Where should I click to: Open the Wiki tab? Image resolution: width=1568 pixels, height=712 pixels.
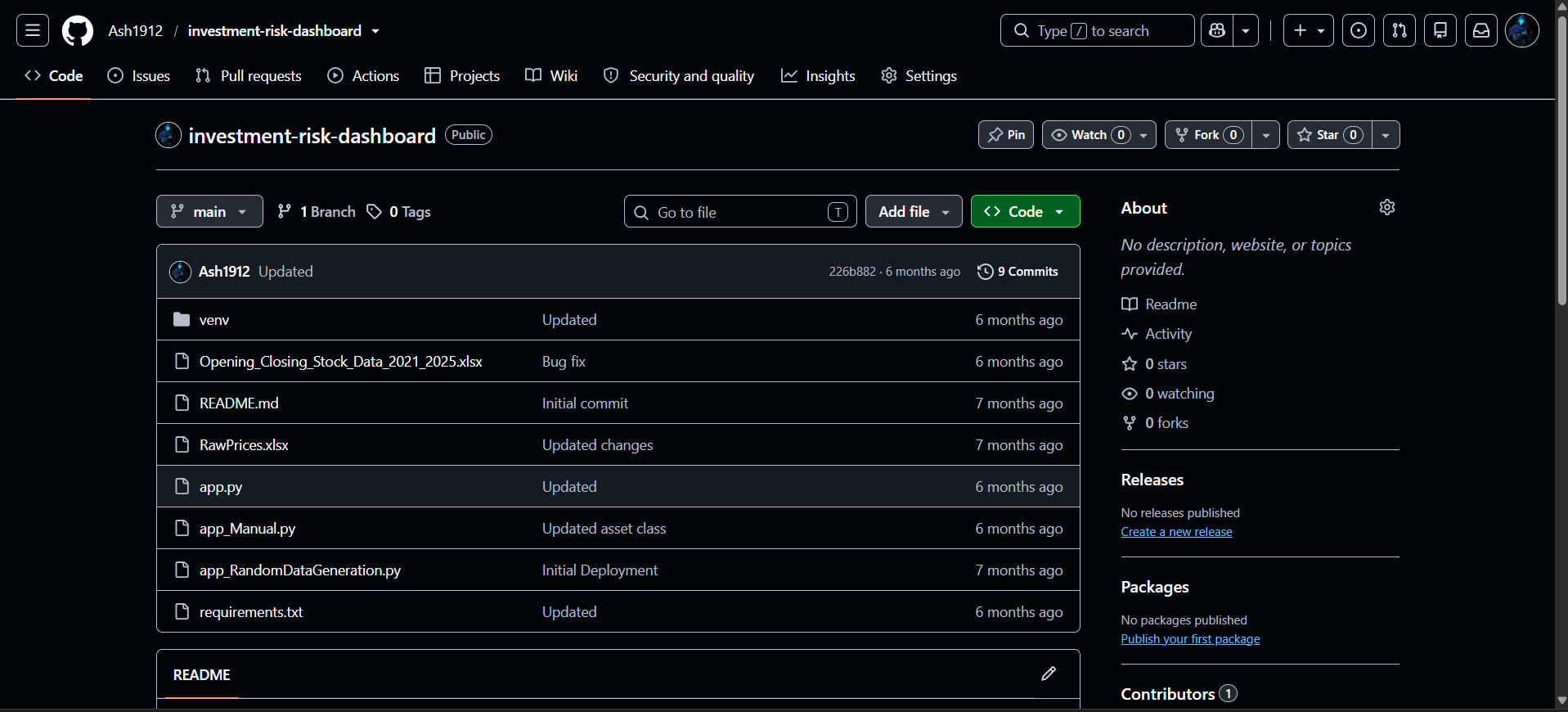pyautogui.click(x=551, y=75)
